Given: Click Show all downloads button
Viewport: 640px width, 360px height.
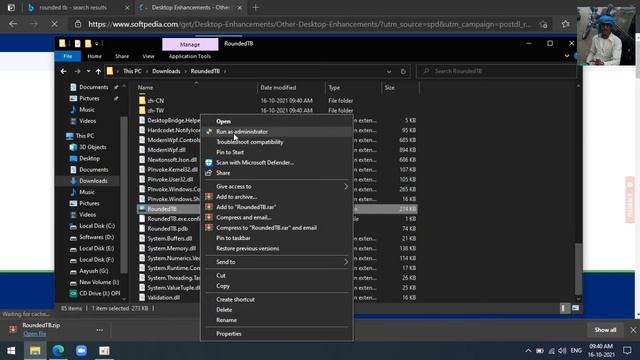Looking at the screenshot, I should (x=605, y=330).
